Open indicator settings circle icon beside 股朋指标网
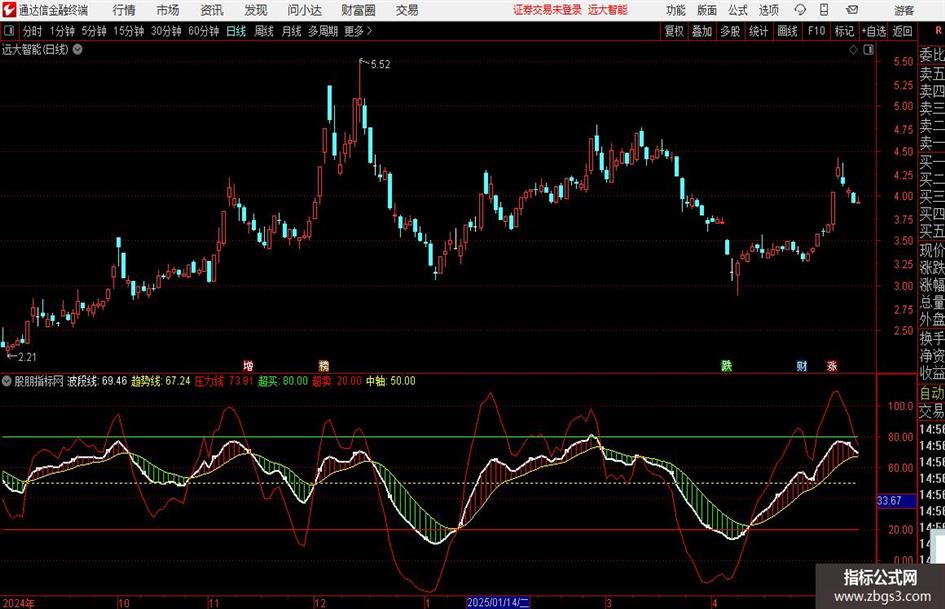The height and width of the screenshot is (609, 945). [7, 381]
